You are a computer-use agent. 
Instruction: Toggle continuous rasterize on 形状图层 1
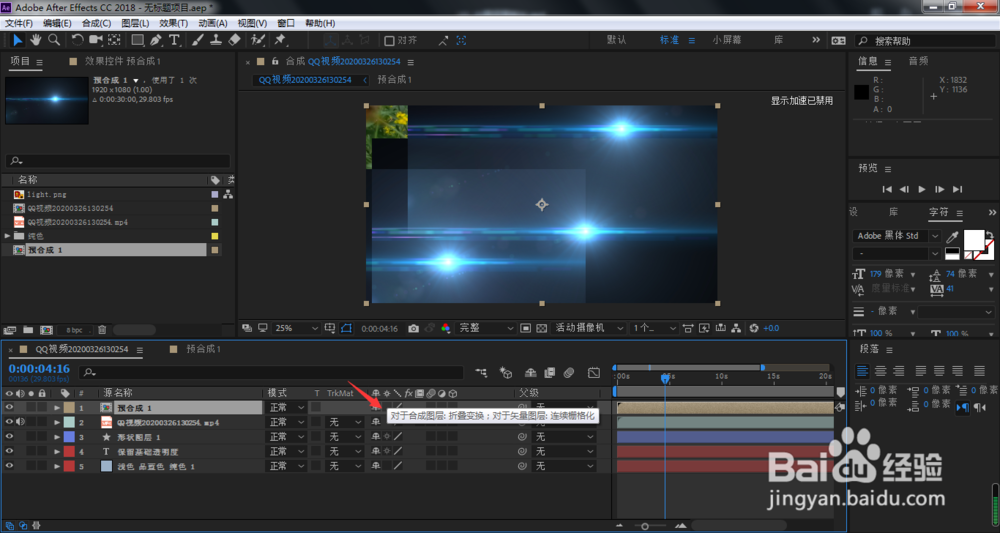pyautogui.click(x=386, y=437)
